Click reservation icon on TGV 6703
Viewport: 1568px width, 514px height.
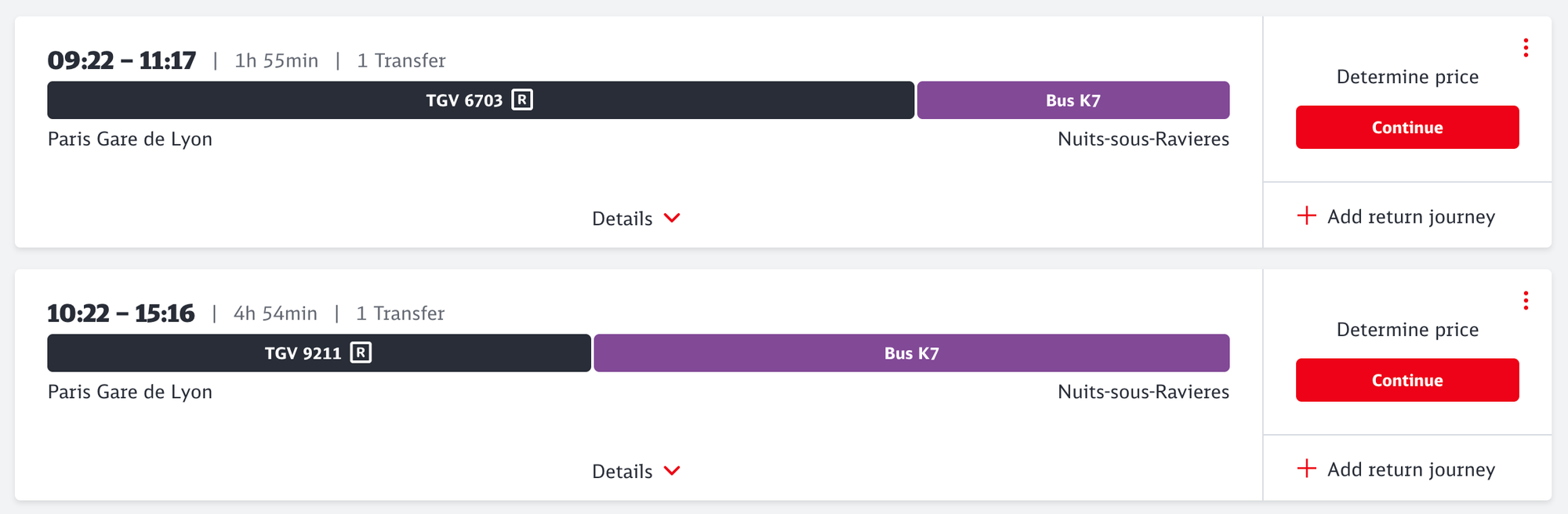click(x=522, y=100)
